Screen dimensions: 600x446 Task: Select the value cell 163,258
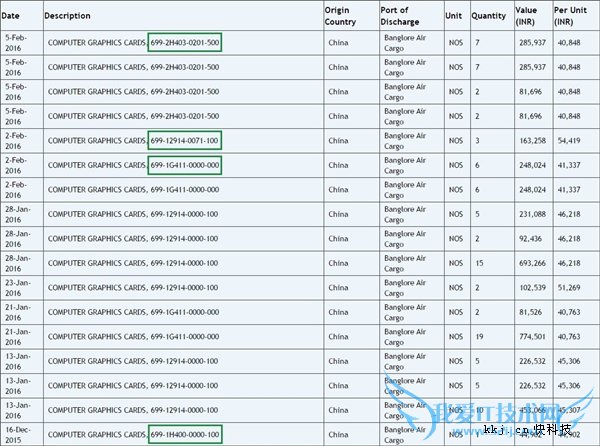[532, 141]
